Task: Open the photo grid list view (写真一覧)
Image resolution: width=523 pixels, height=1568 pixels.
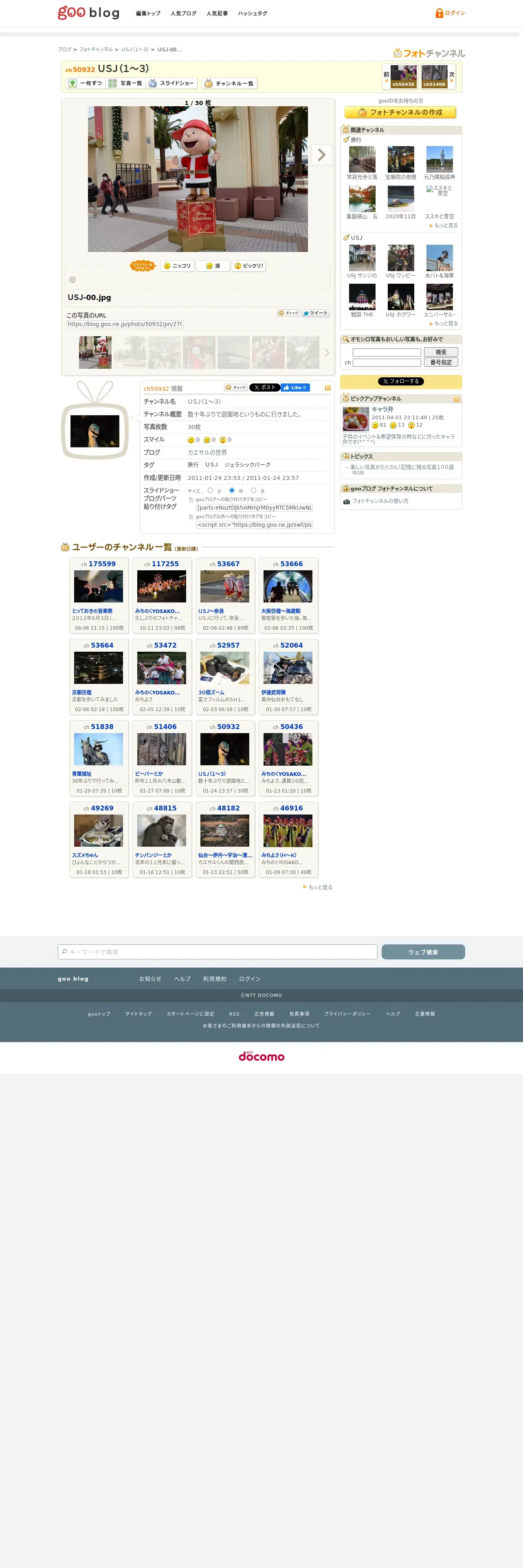Action: (x=125, y=83)
